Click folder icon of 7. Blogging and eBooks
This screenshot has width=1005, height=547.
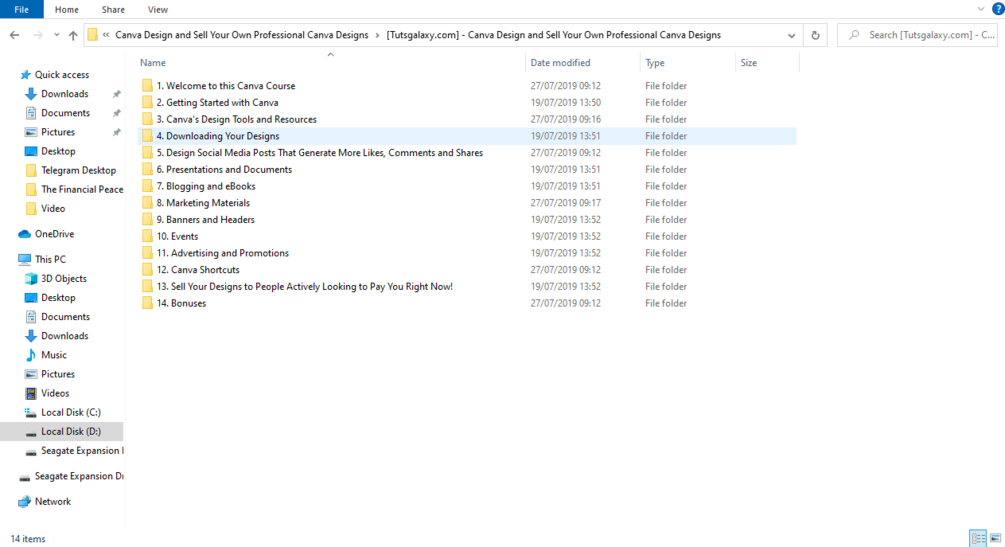[147, 186]
